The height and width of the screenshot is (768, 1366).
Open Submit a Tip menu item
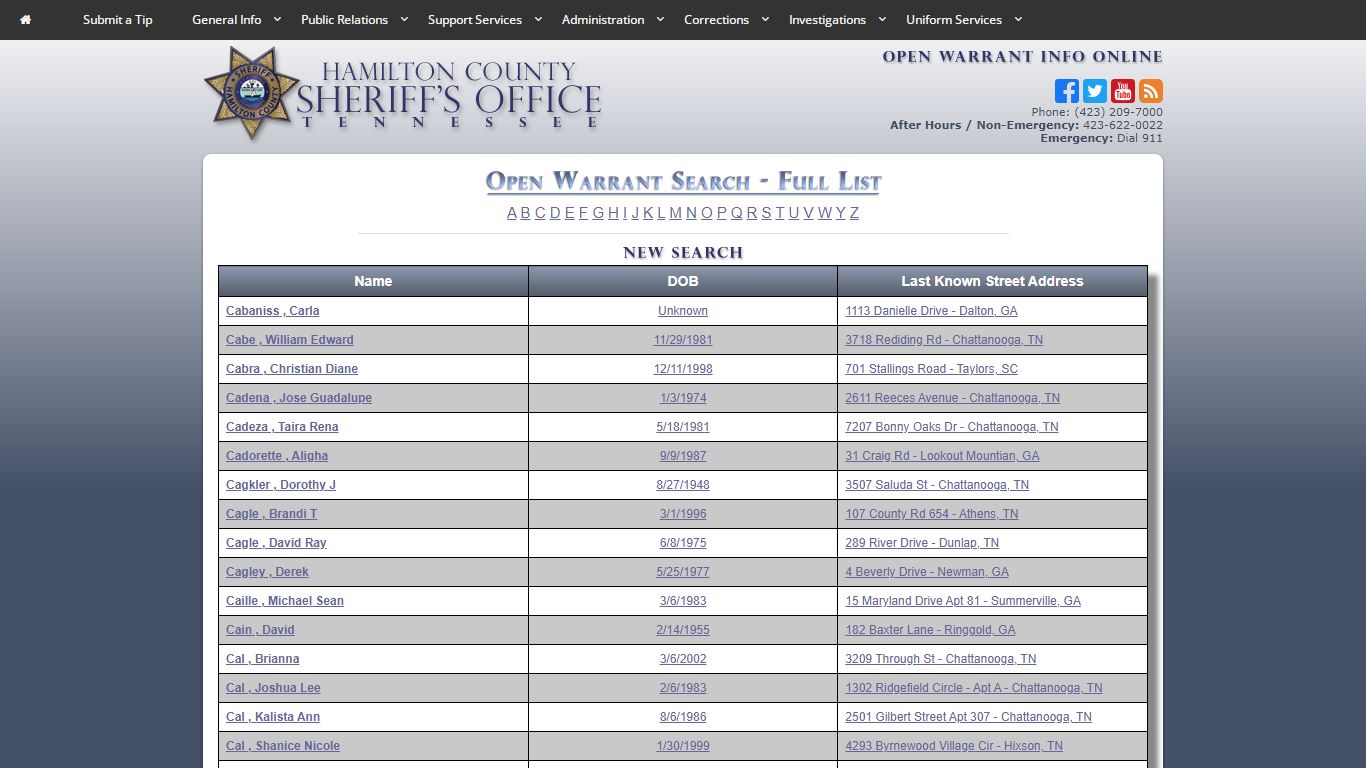[118, 19]
